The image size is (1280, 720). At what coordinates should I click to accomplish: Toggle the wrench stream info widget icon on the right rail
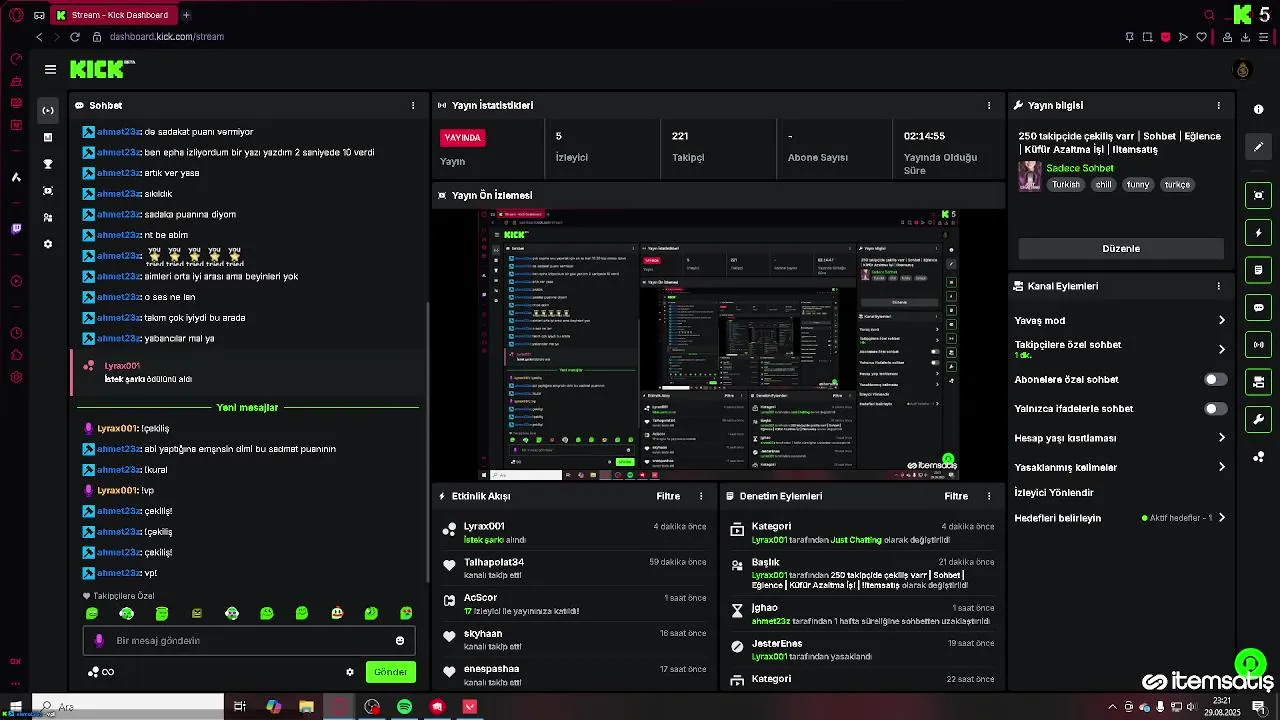1258,419
